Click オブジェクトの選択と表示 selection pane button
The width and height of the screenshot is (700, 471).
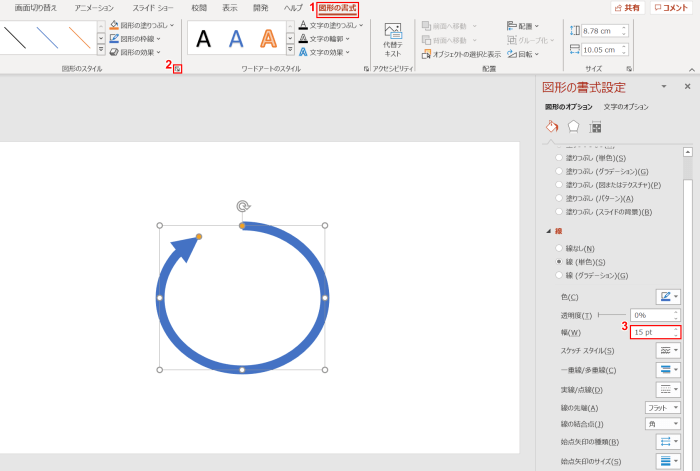(x=461, y=54)
